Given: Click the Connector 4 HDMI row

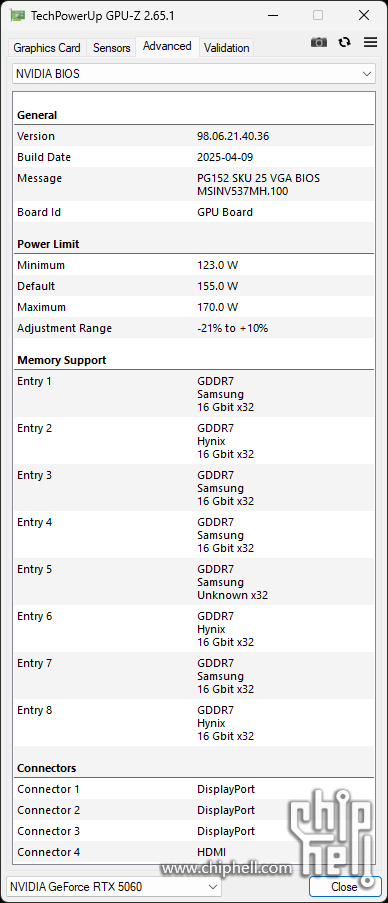Looking at the screenshot, I should coord(194,852).
